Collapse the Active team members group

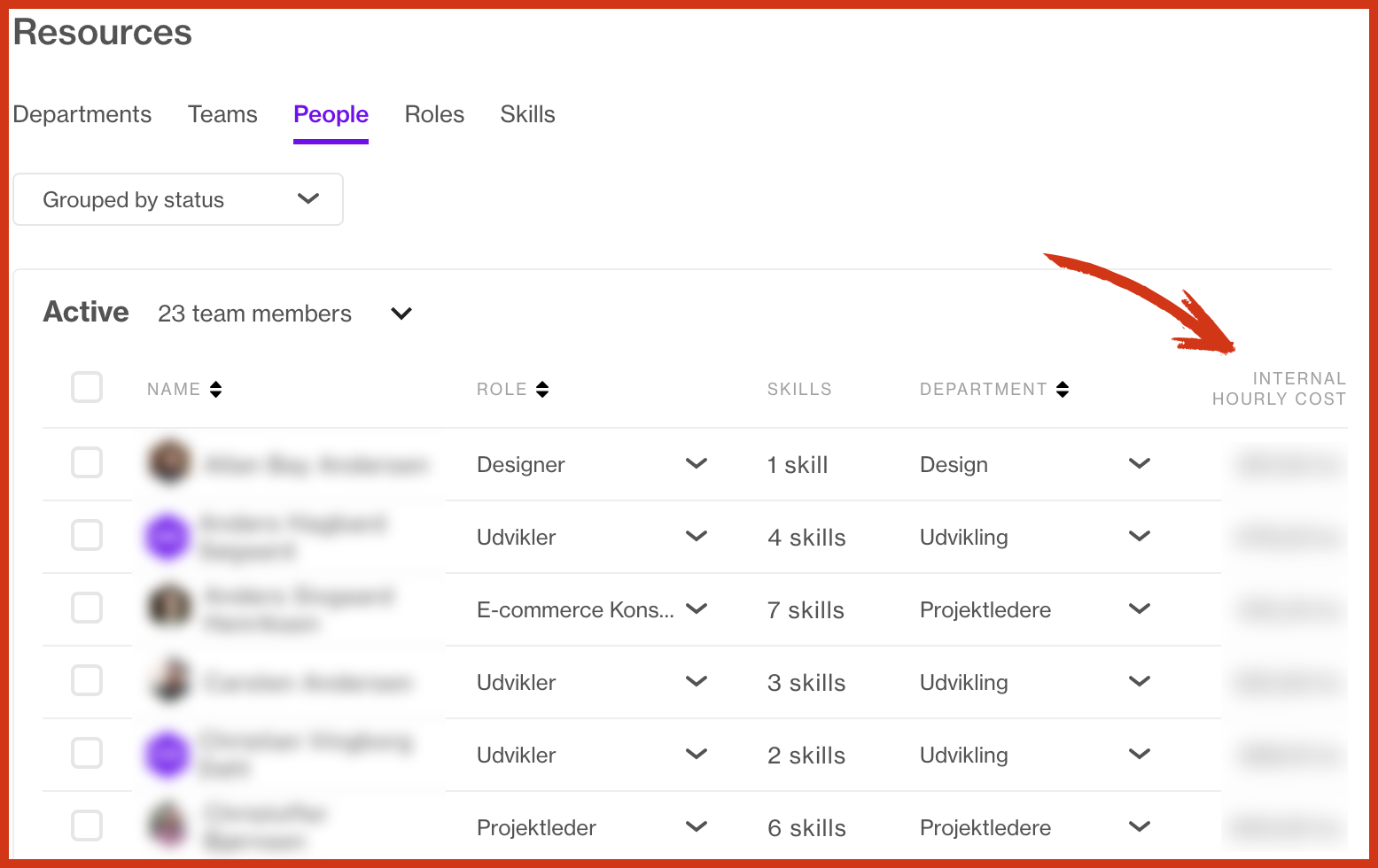coord(401,314)
